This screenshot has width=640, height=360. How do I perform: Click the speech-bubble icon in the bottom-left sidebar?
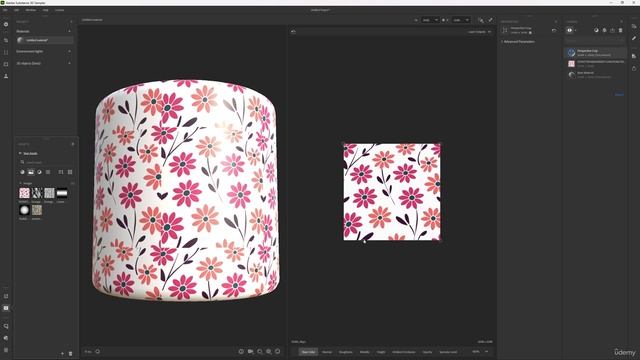pos(6,326)
